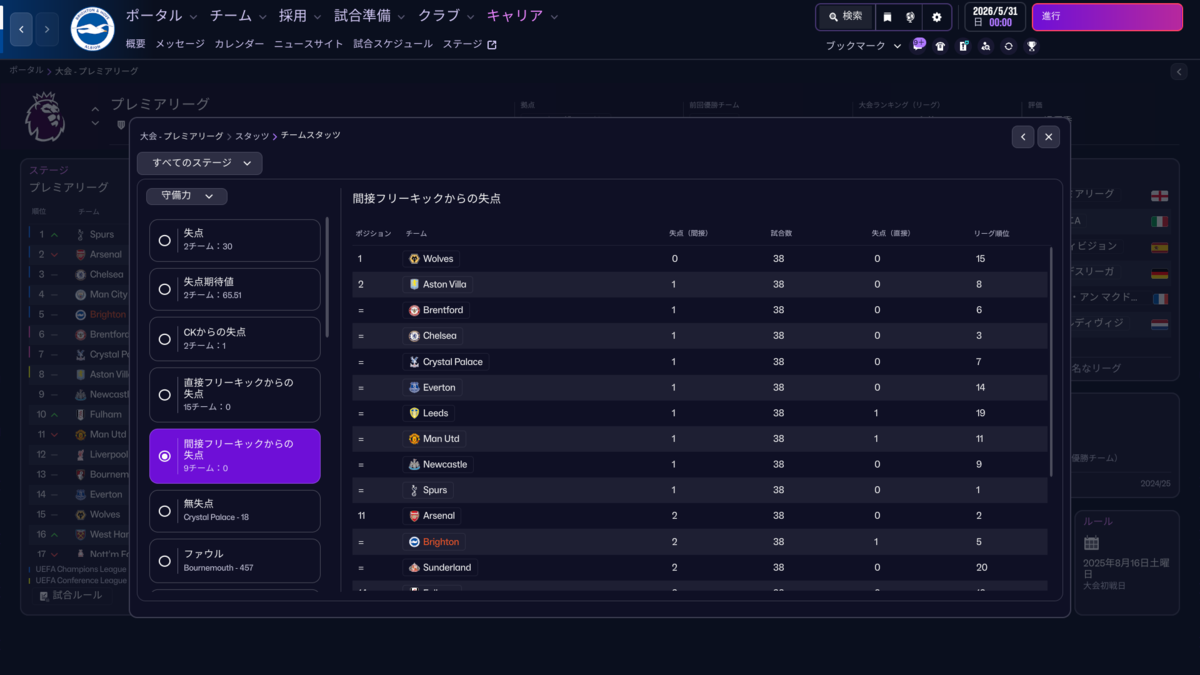The width and height of the screenshot is (1200, 675).
Task: Open the すべてのステージ dropdown
Action: pos(200,163)
